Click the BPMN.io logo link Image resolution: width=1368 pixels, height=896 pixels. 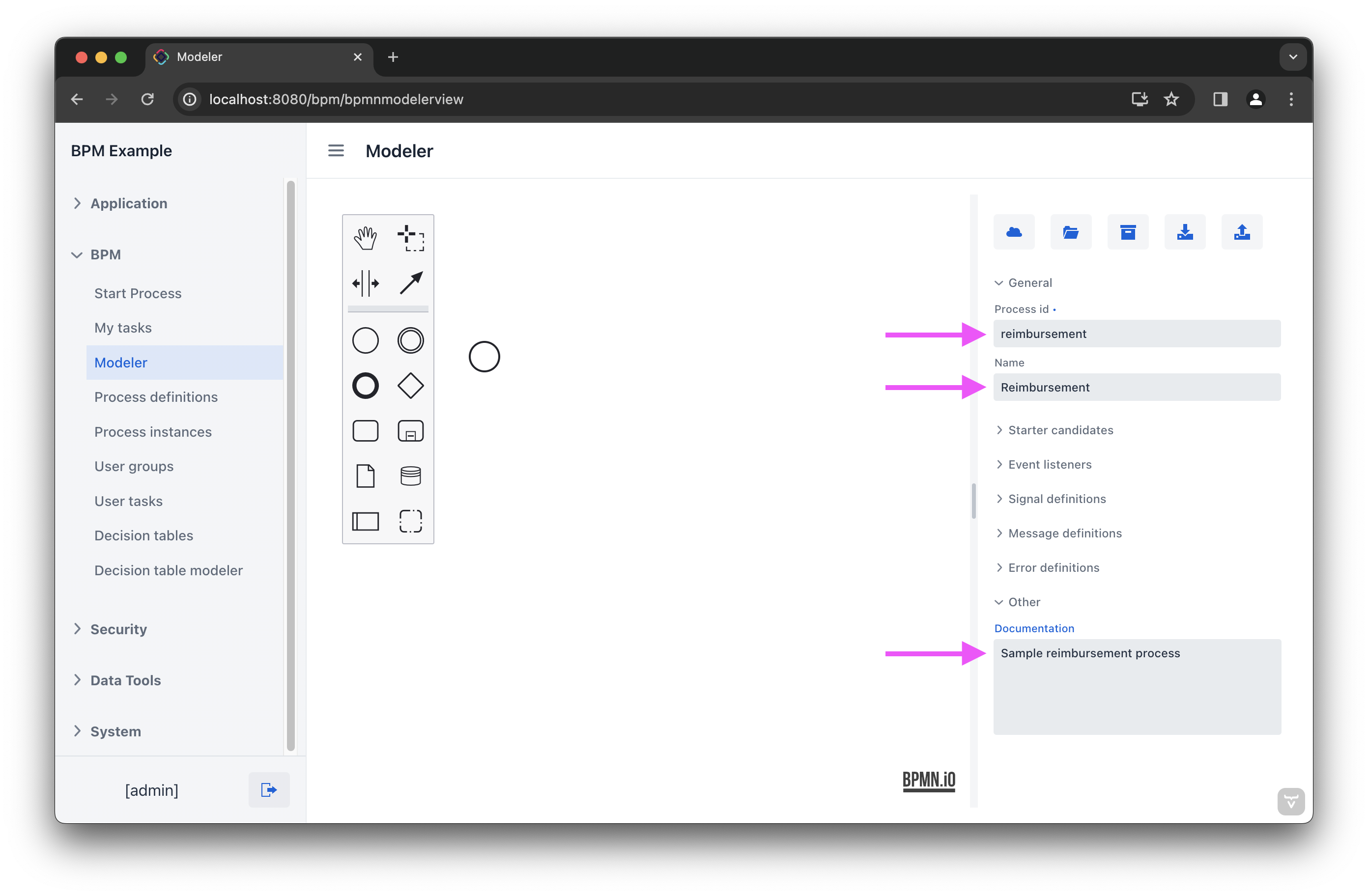click(x=928, y=781)
